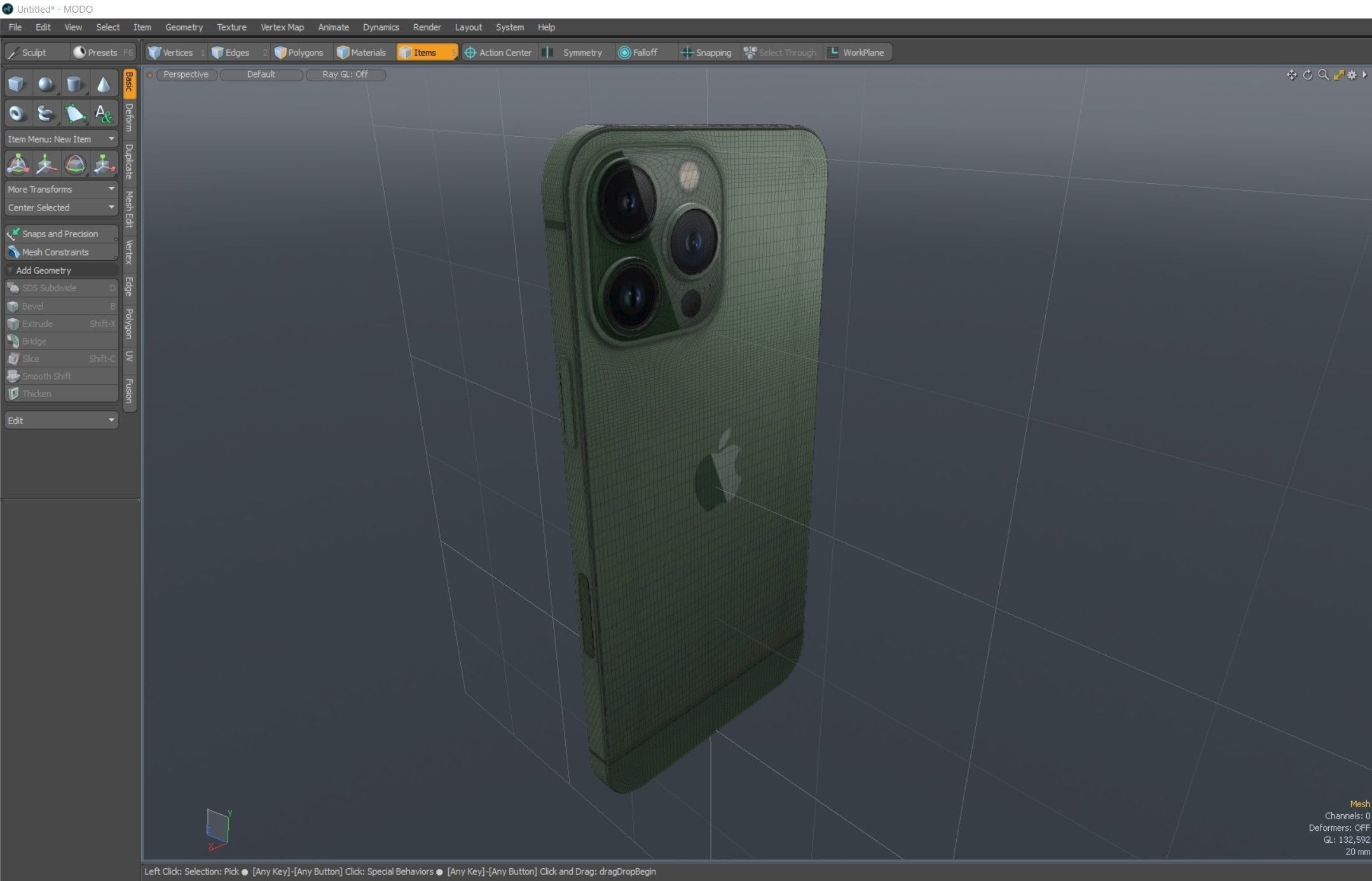Click the SDS Subdivide tool
Viewport: 1372px width, 881px height.
pyautogui.click(x=61, y=288)
